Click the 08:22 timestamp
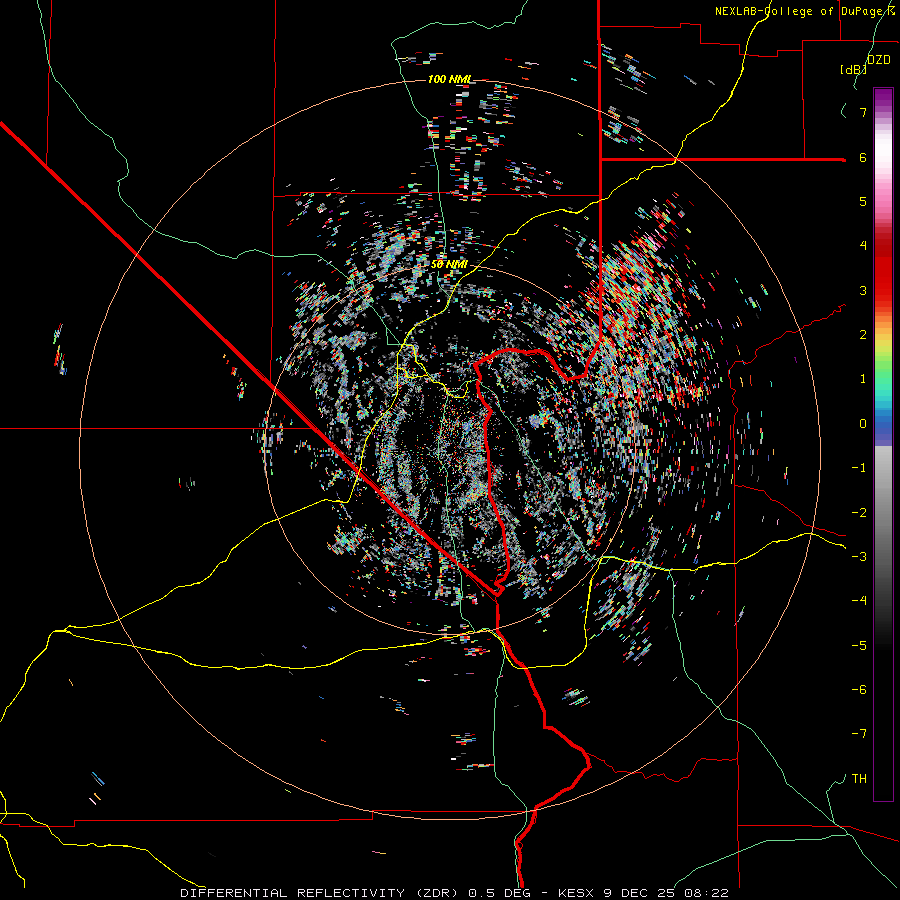The width and height of the screenshot is (900, 900). (x=707, y=893)
